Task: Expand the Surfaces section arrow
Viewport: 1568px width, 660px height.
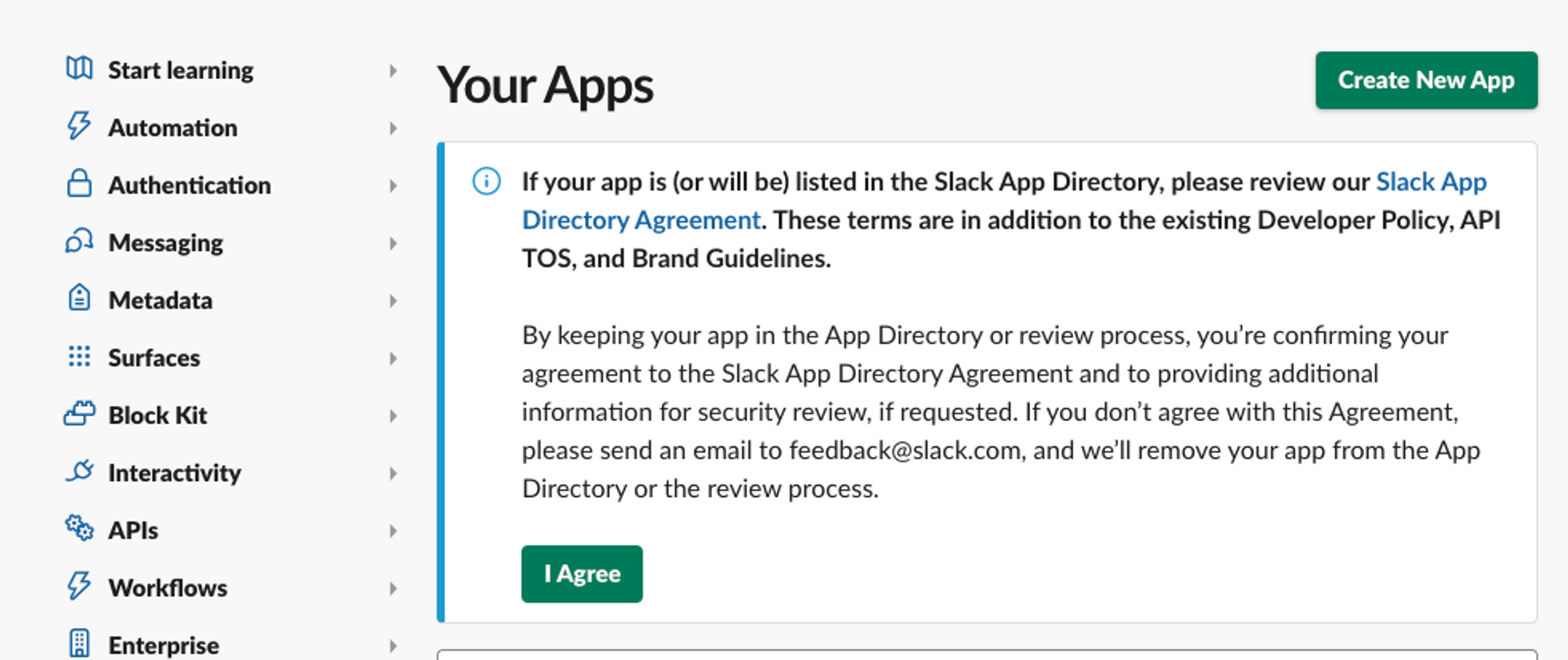Action: coord(393,358)
